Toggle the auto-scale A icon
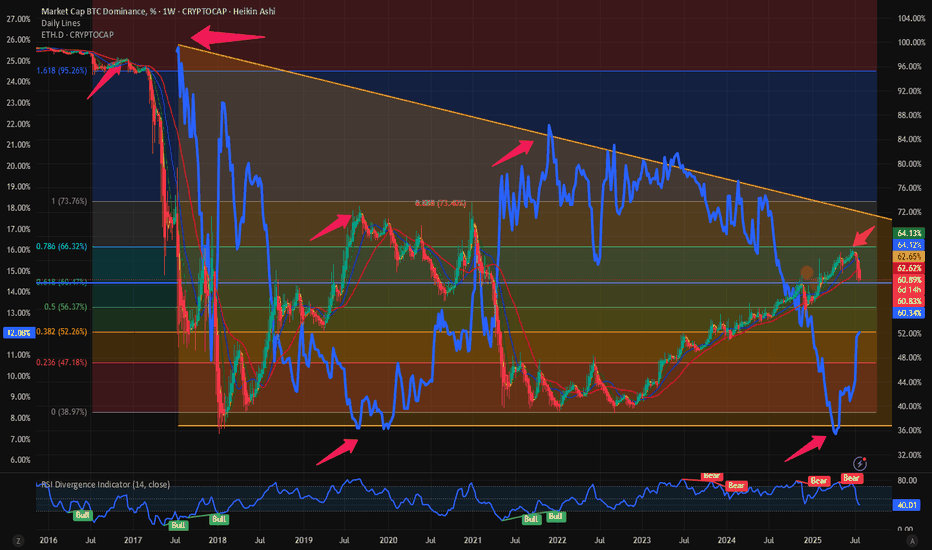Screen dimensions: 932x550 [x=912, y=540]
